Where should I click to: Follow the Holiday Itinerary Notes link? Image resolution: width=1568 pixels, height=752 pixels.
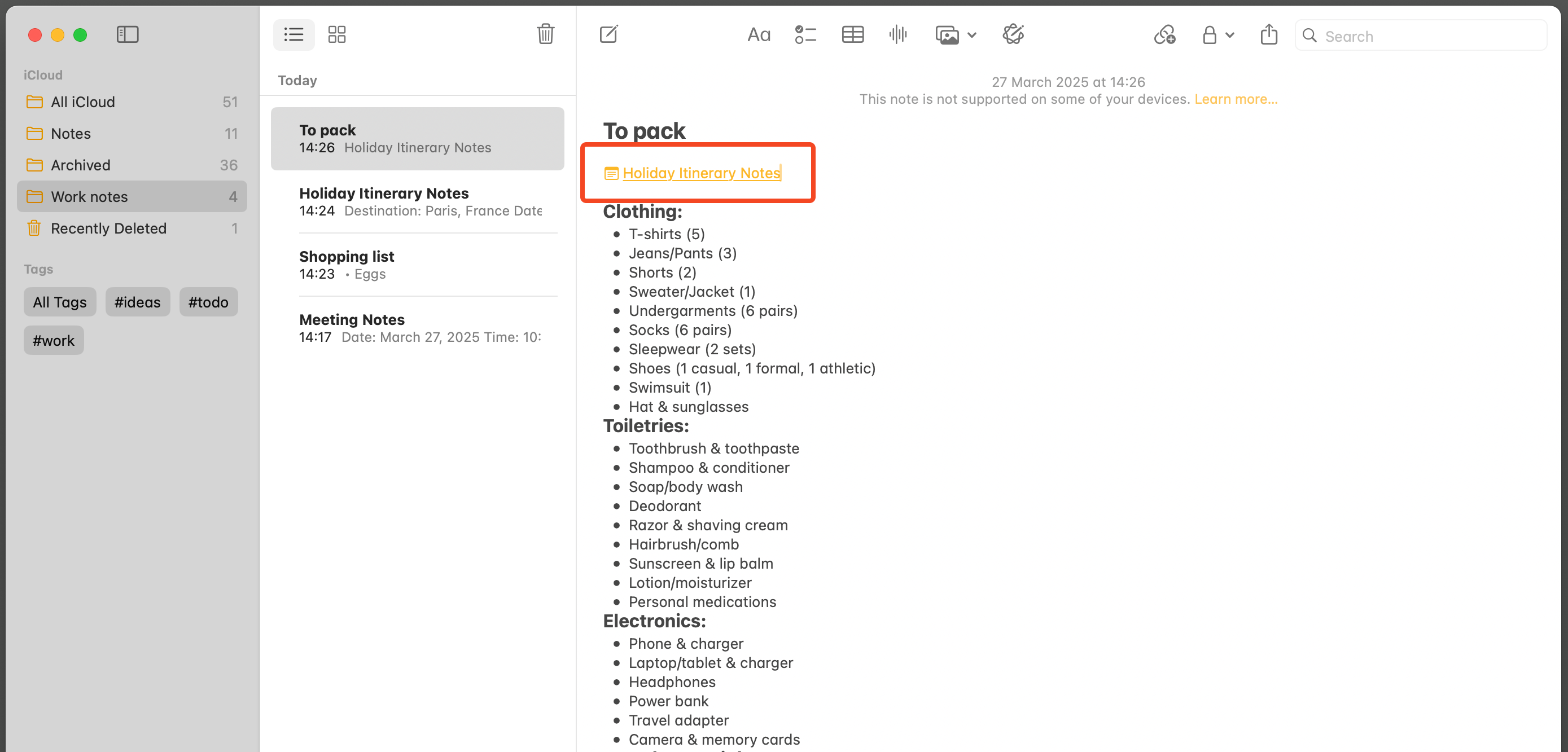pos(701,173)
